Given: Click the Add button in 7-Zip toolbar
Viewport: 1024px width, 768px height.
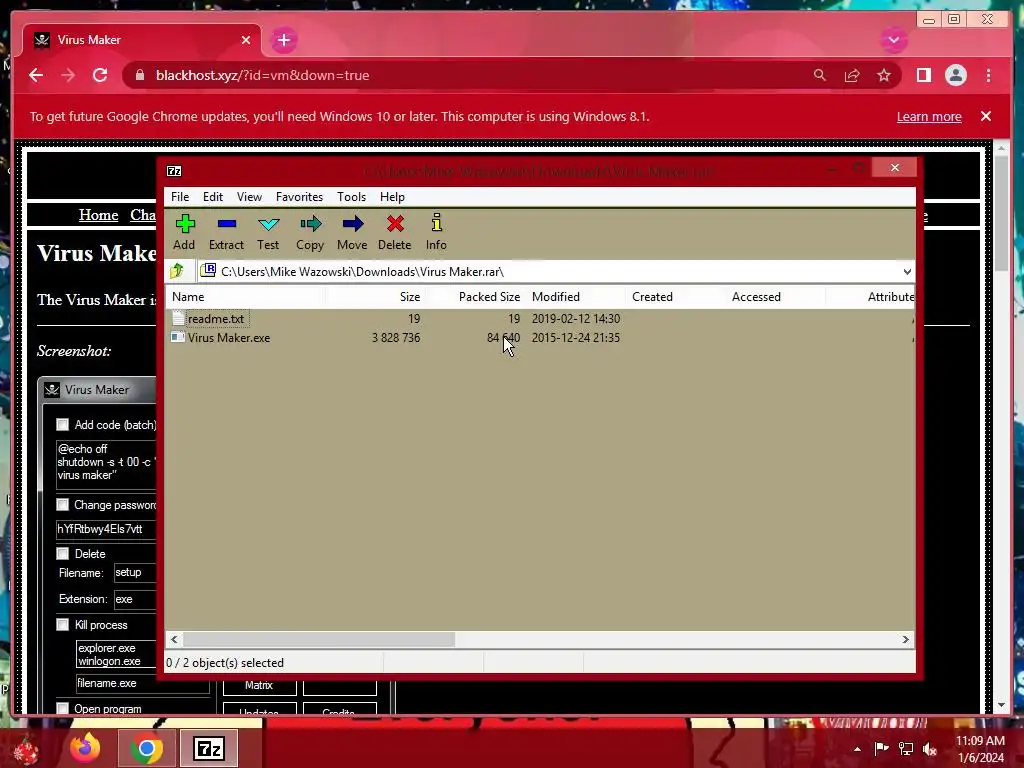Looking at the screenshot, I should (185, 232).
